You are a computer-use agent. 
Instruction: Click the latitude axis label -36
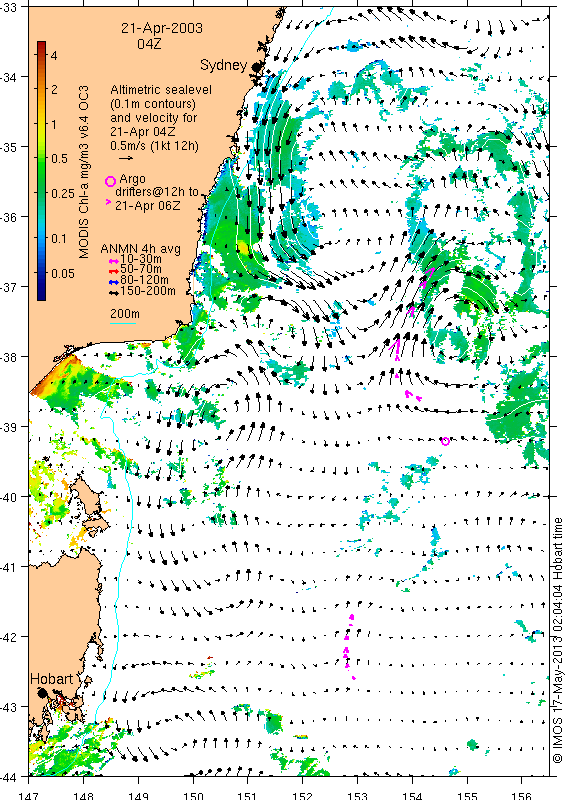(9, 217)
